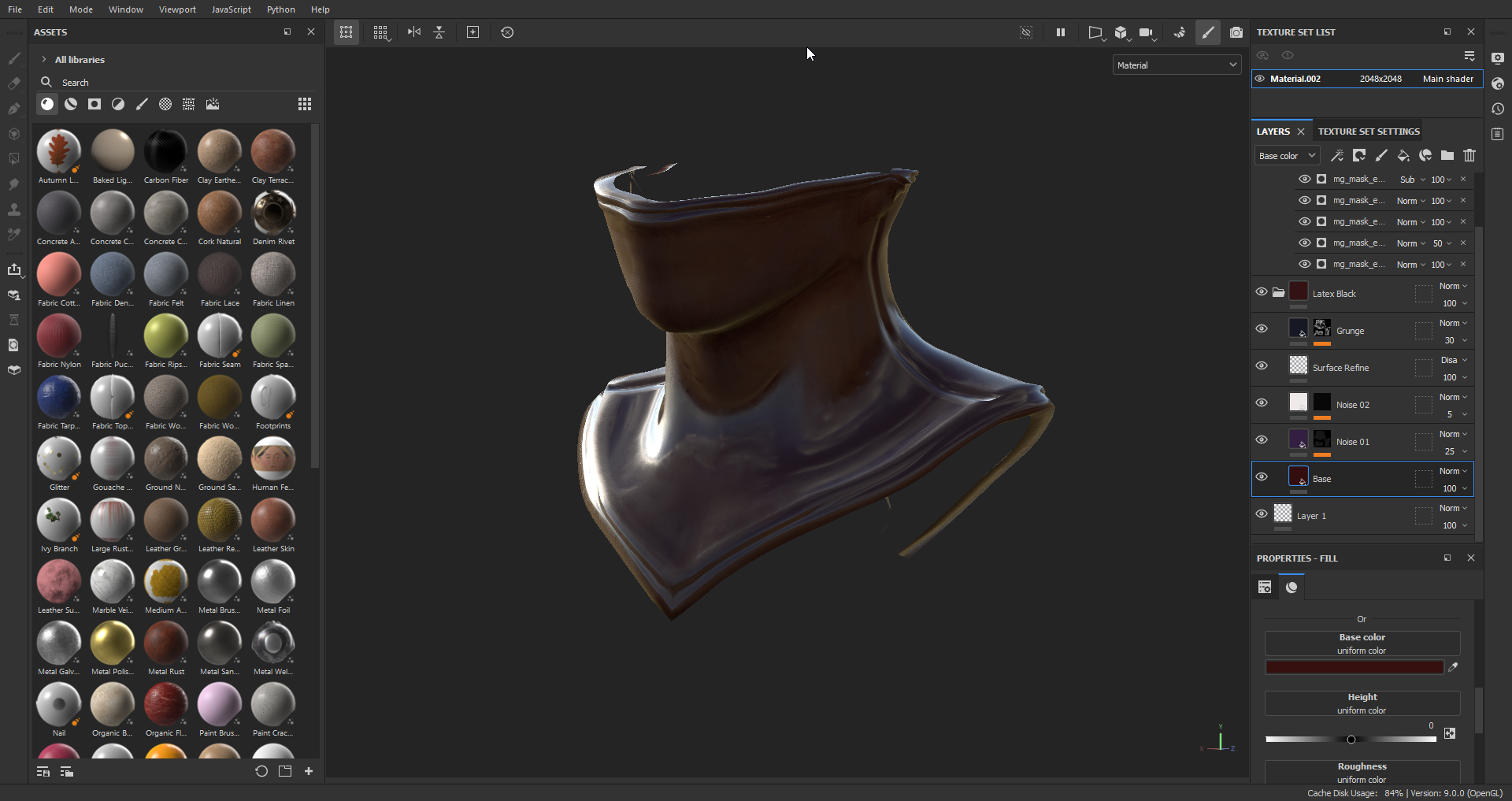Switch assets to grid view icon
This screenshot has width=1512, height=801.
[x=305, y=104]
